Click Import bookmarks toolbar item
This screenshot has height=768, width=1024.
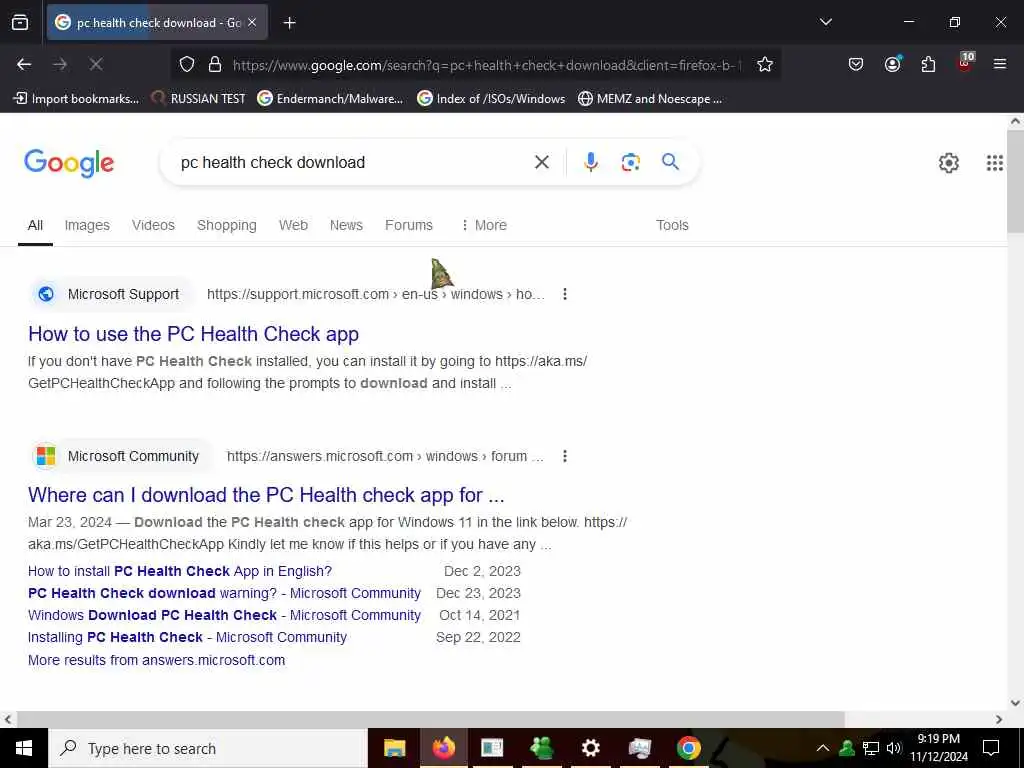point(76,99)
